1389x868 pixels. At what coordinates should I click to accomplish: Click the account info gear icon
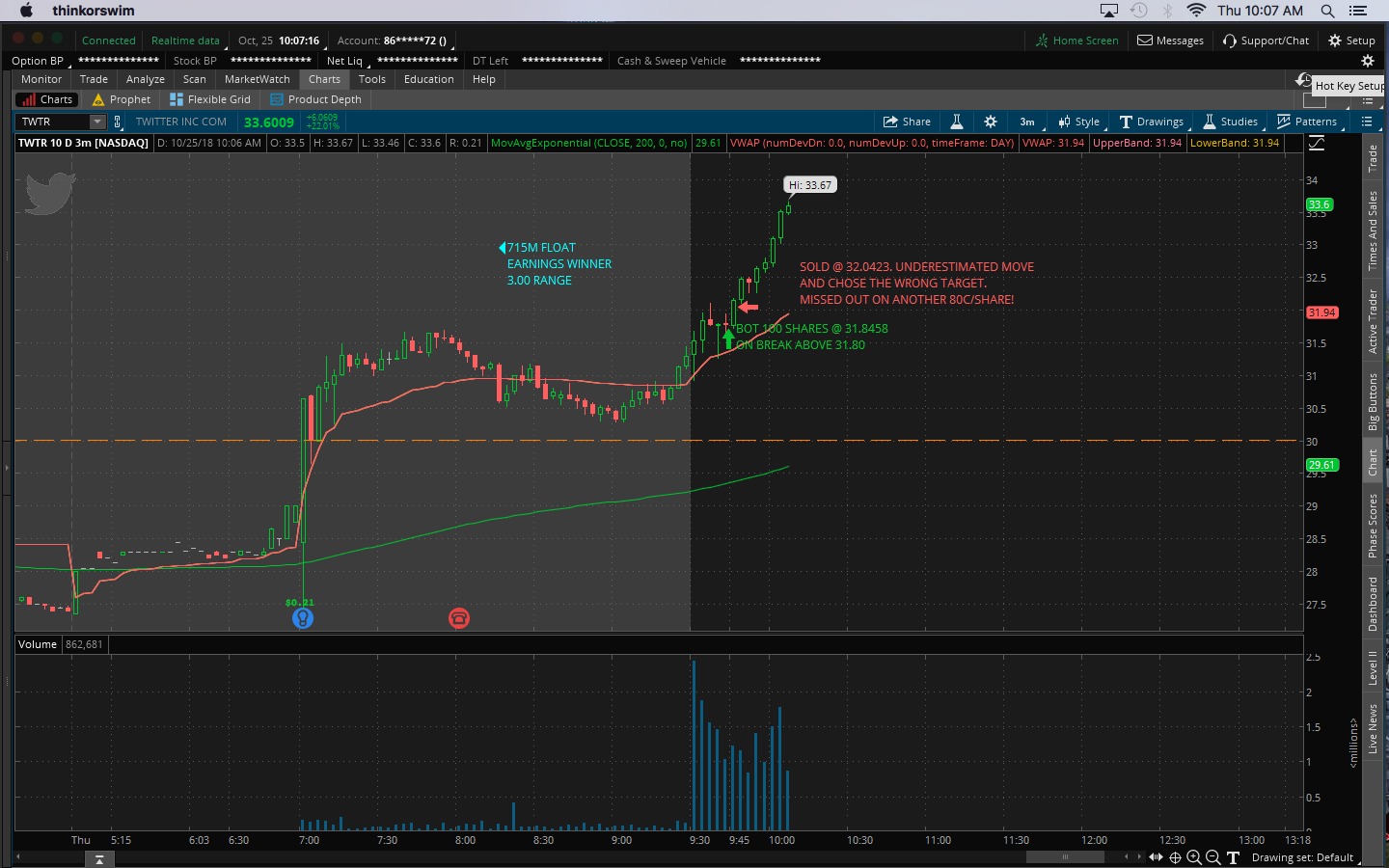click(x=1367, y=61)
